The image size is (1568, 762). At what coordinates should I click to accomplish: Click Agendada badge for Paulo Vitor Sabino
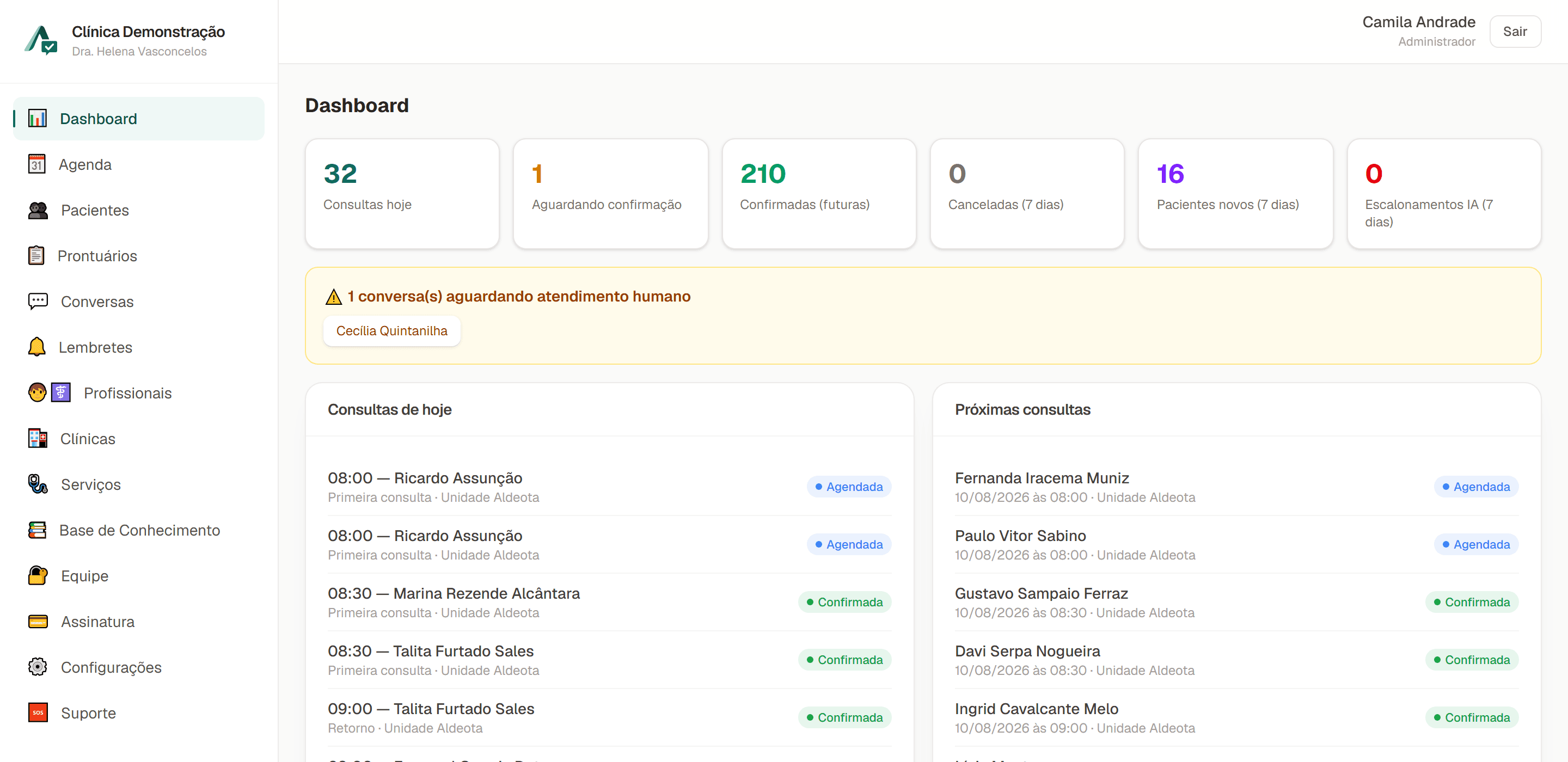[1476, 544]
